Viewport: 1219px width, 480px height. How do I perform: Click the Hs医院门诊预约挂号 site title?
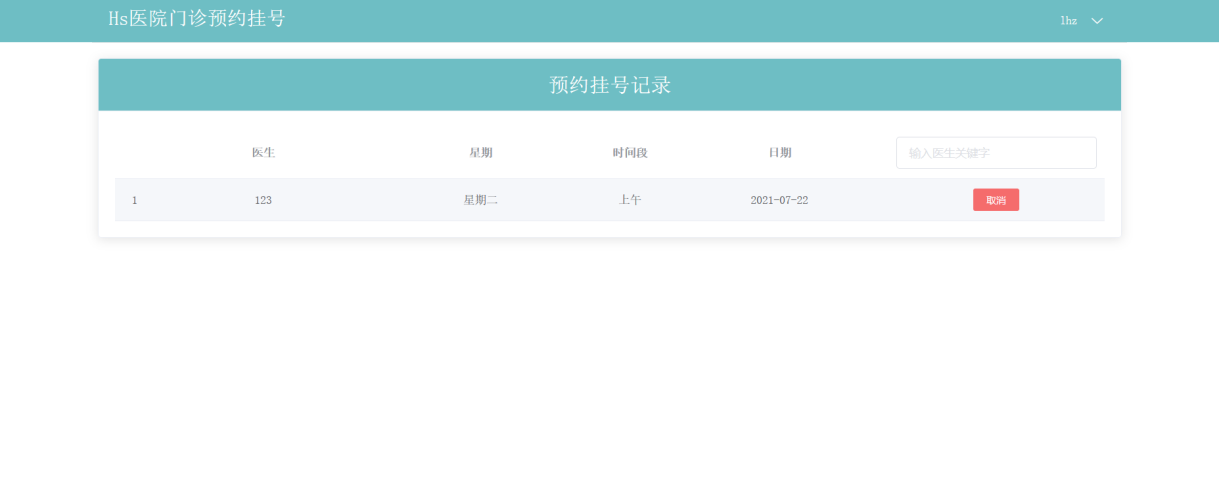[x=197, y=18]
